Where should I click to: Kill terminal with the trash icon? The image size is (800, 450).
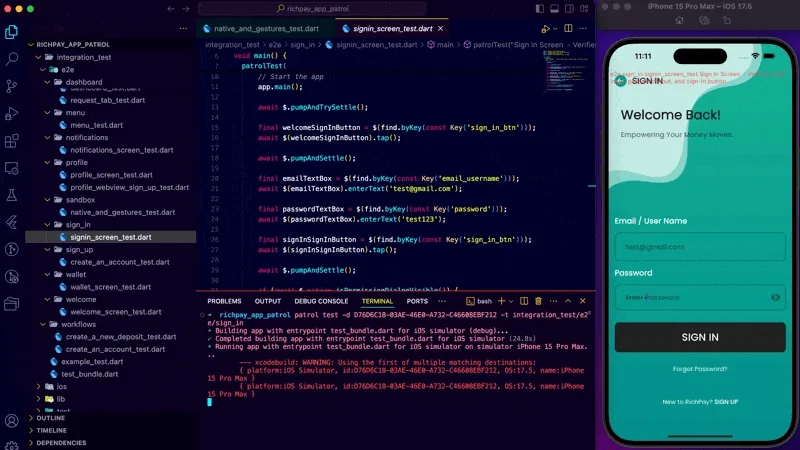538,301
